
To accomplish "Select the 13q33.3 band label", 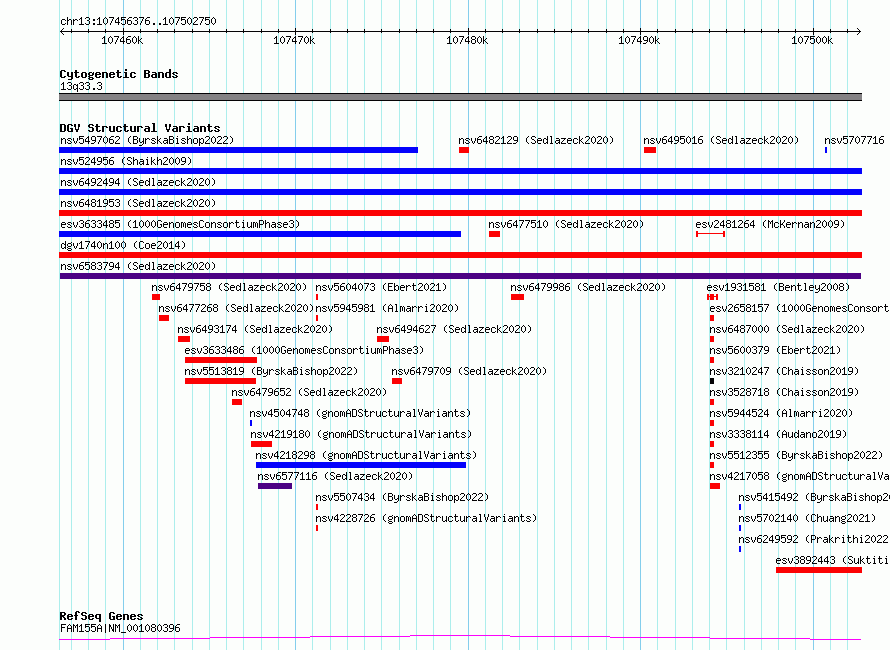I will [x=81, y=86].
